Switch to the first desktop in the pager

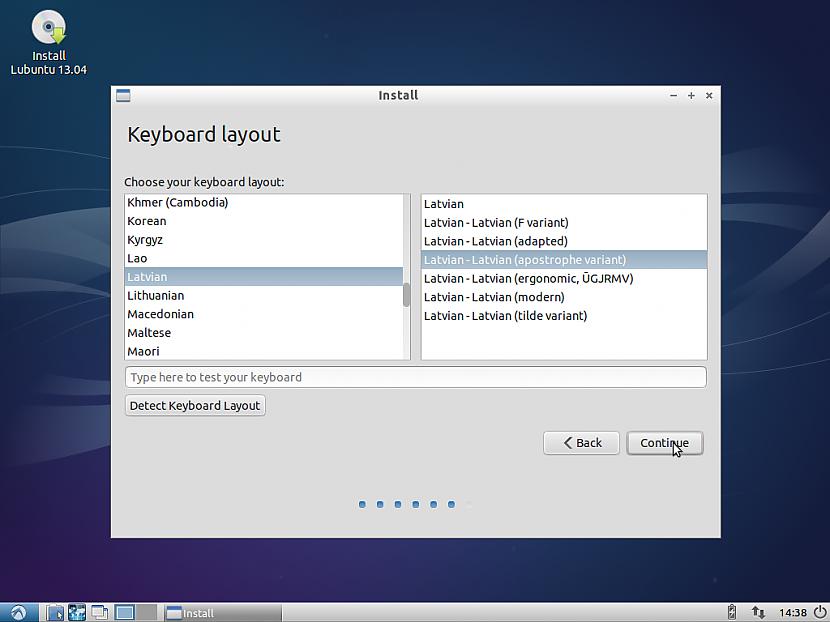pos(124,612)
